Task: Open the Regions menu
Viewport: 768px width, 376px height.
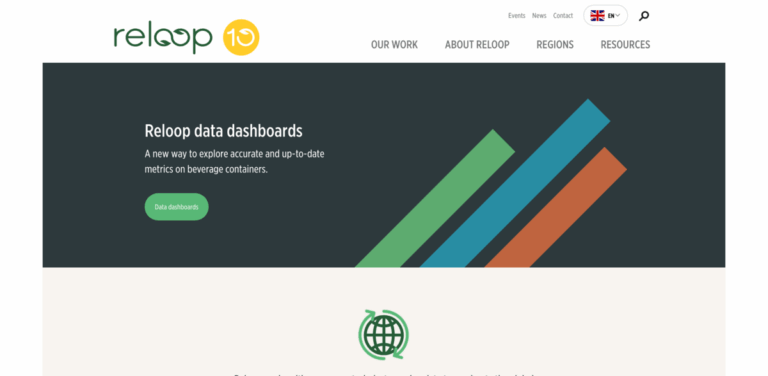Action: click(x=555, y=45)
